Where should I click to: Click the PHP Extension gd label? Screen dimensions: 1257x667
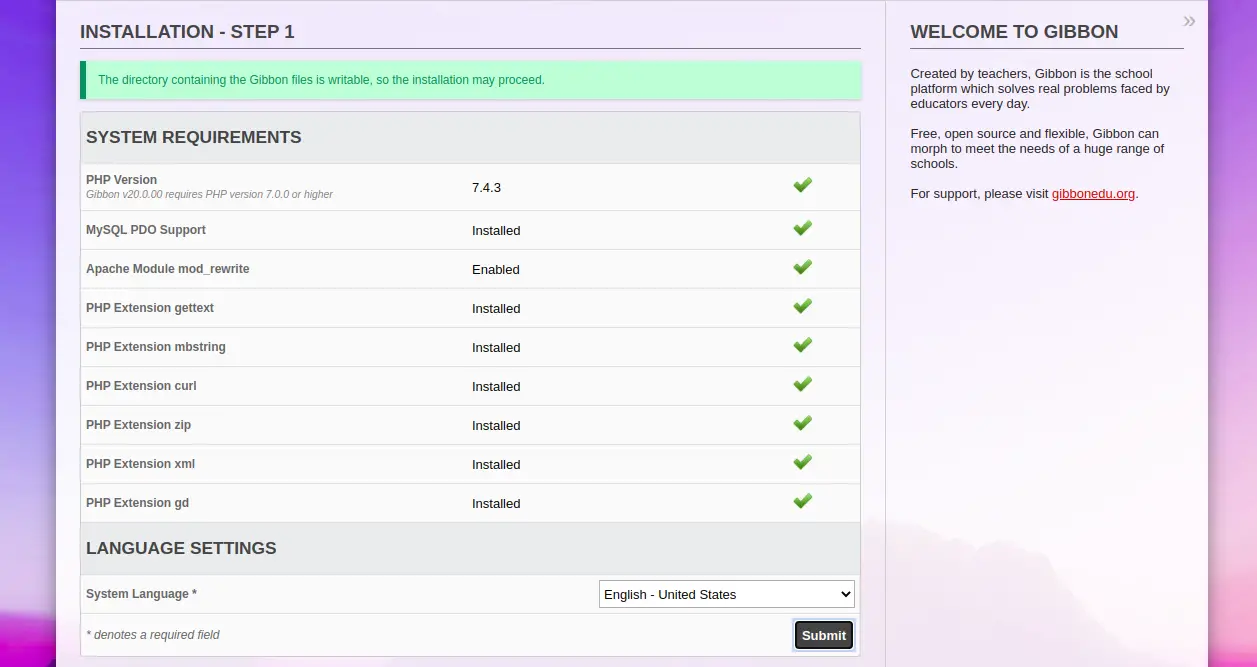137,503
